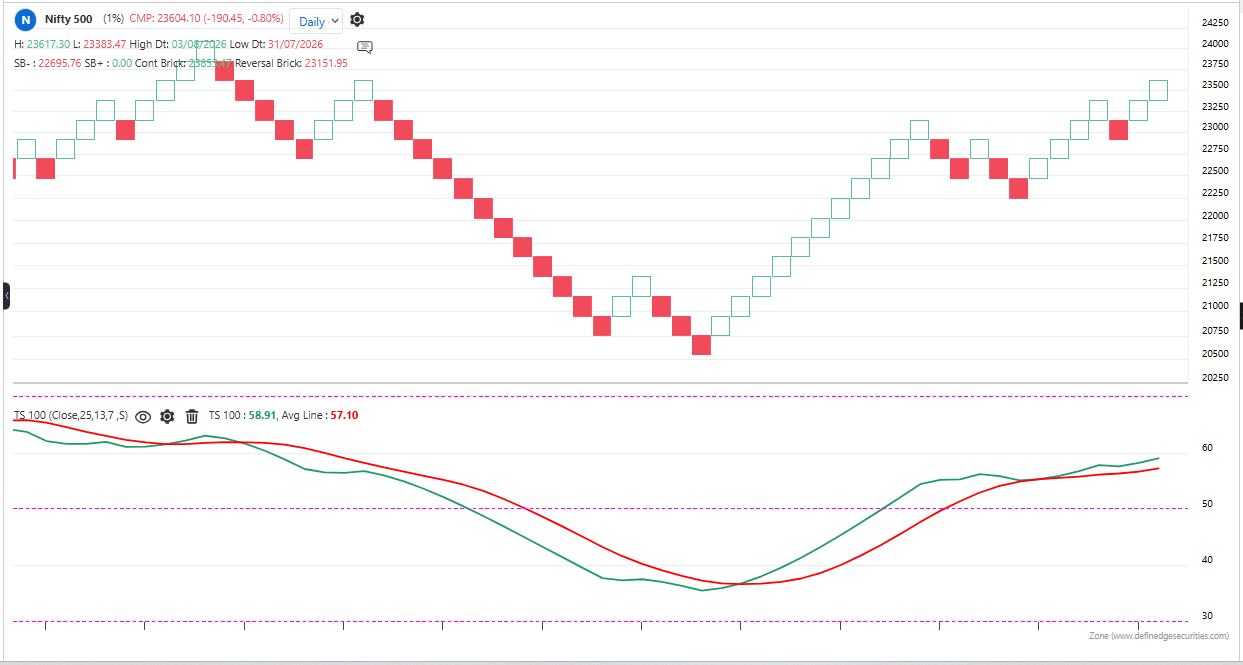Click the High Dt: 03/08/2026 text

tap(178, 44)
